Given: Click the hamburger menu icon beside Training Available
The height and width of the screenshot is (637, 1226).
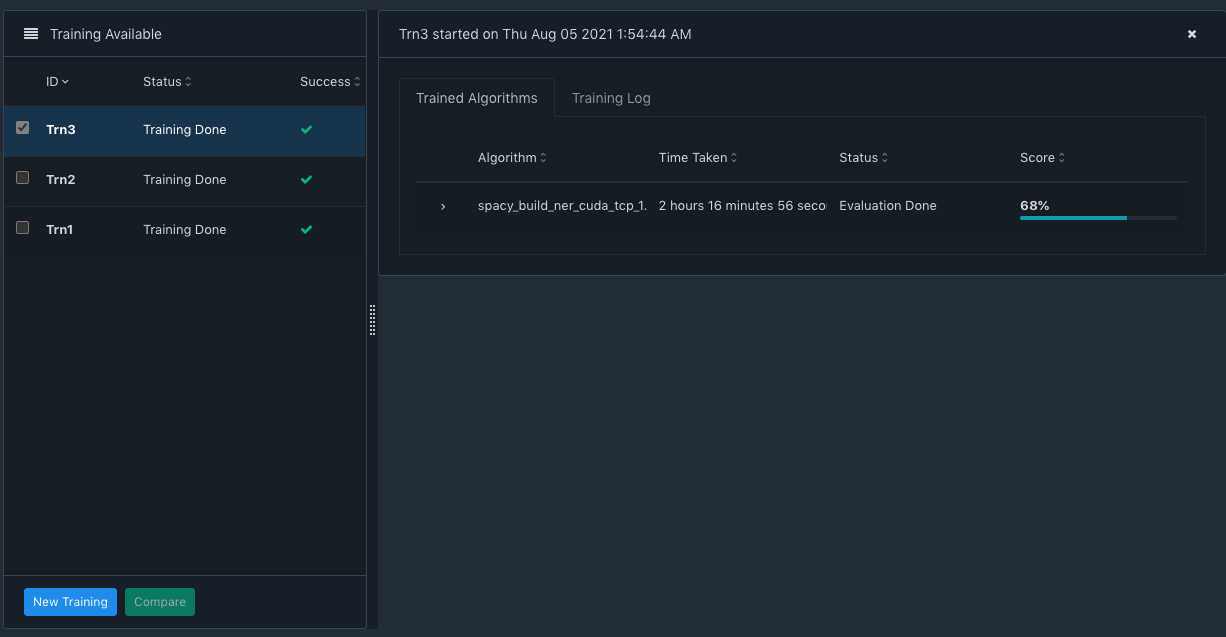Looking at the screenshot, I should click(x=31, y=34).
